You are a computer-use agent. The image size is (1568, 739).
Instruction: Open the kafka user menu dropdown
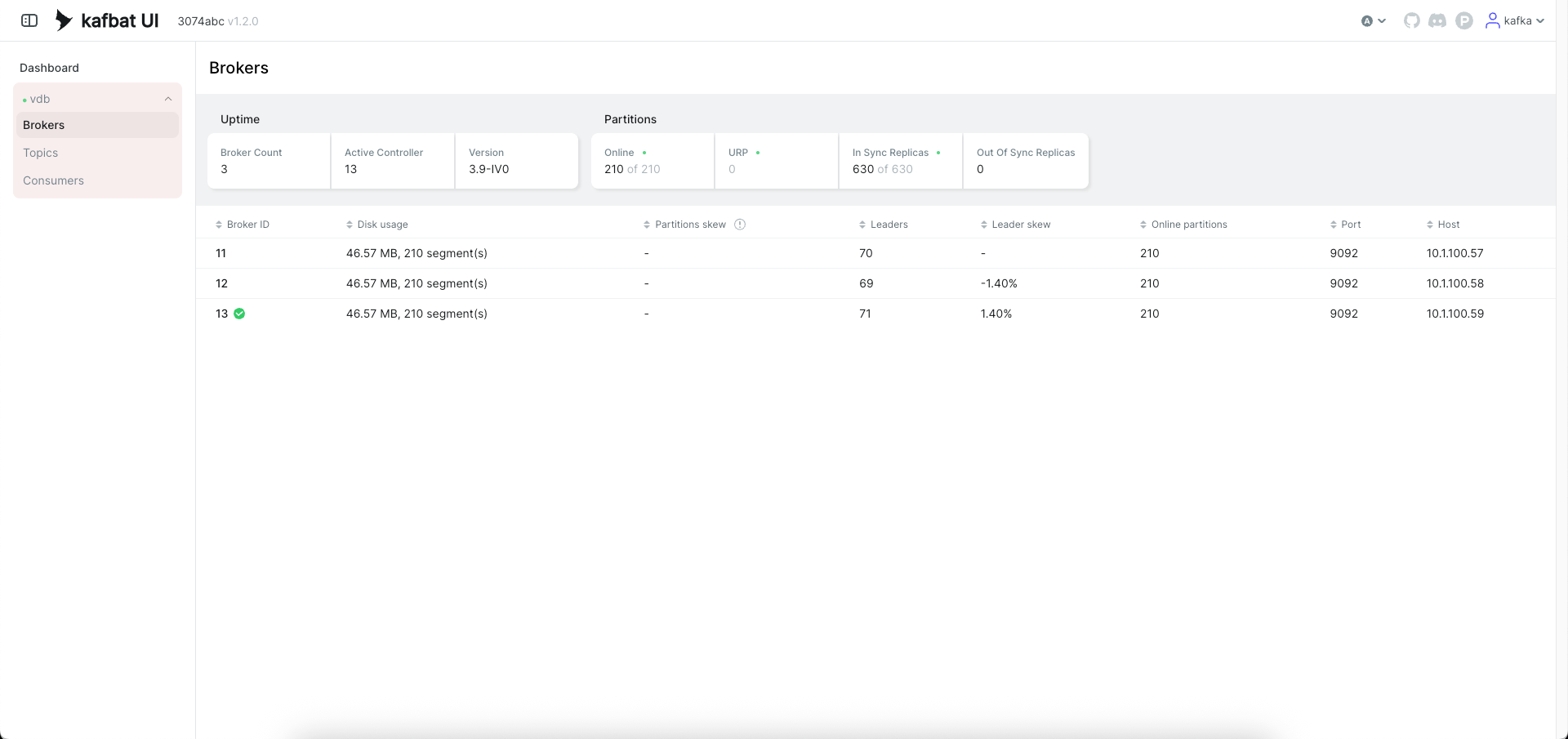point(1539,20)
